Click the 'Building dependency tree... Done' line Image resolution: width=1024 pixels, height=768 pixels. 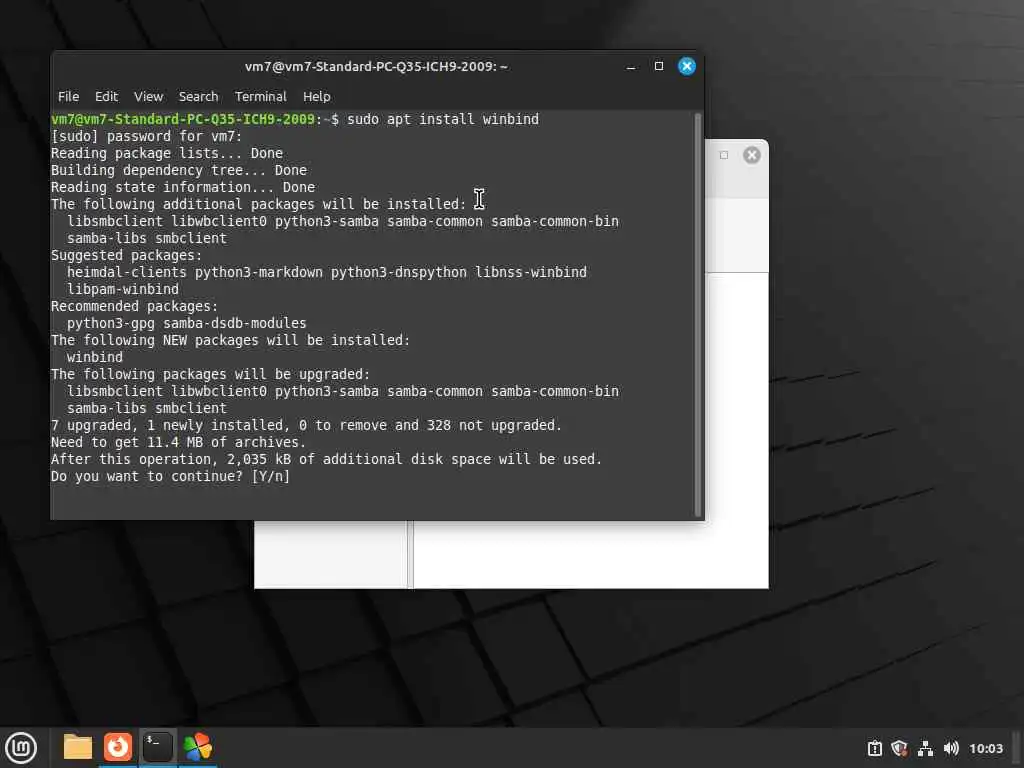tap(179, 170)
